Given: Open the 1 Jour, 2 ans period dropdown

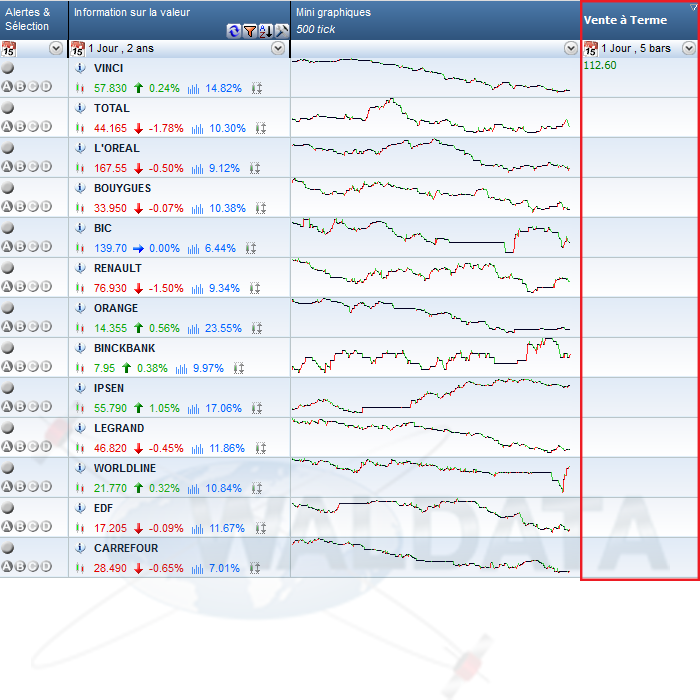Looking at the screenshot, I should 278,48.
